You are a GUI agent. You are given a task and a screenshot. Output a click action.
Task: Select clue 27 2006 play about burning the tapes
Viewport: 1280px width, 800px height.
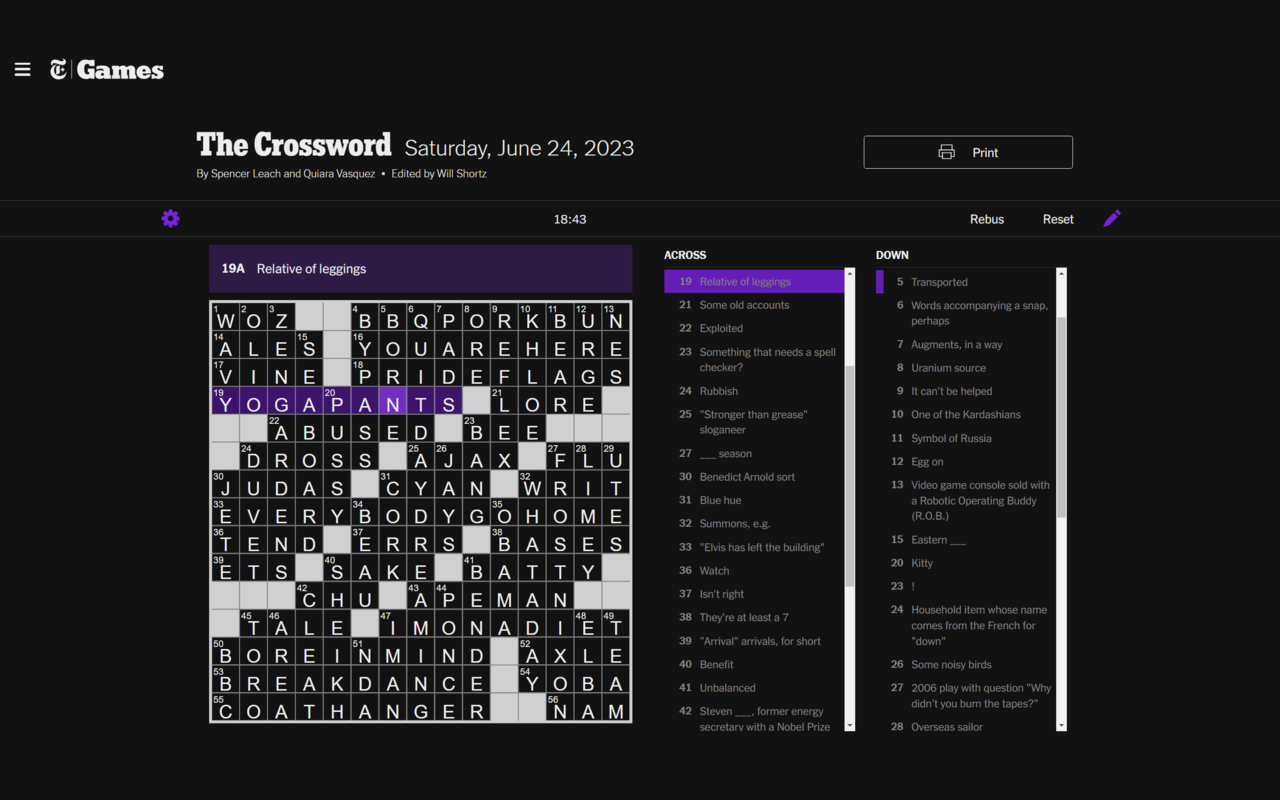966,695
